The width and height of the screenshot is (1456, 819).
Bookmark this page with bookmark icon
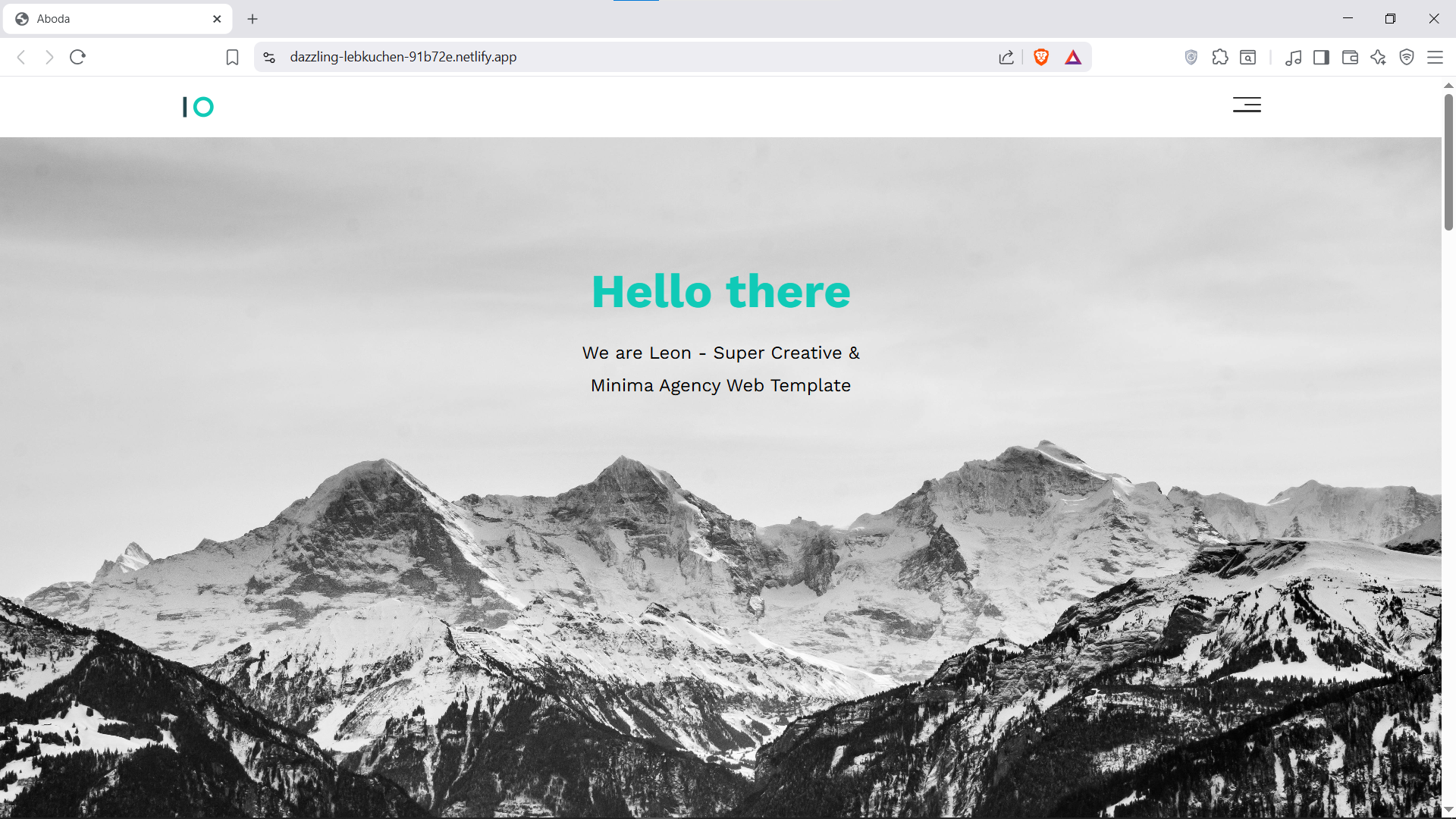click(232, 57)
